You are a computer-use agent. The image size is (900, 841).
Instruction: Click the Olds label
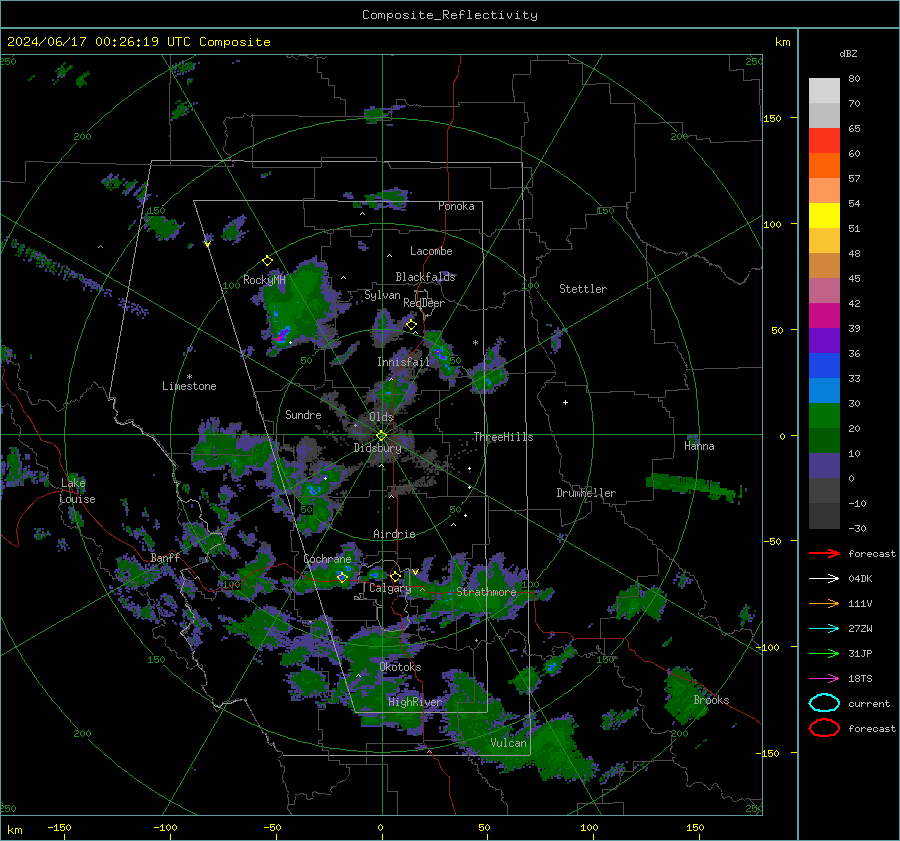(381, 417)
